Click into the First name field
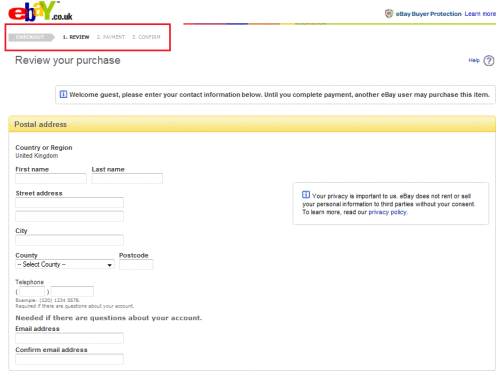Screen dimensions: 500x376 tap(51, 178)
